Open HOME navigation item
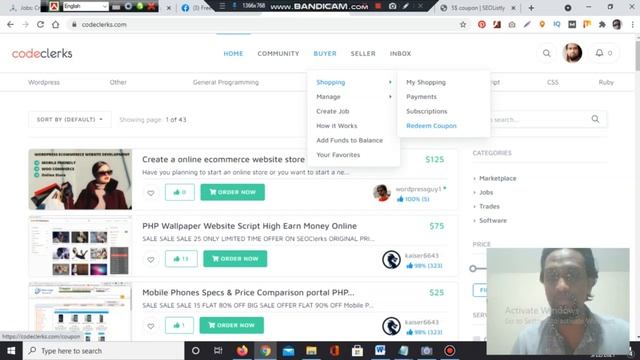Image resolution: width=640 pixels, height=360 pixels. (233, 53)
